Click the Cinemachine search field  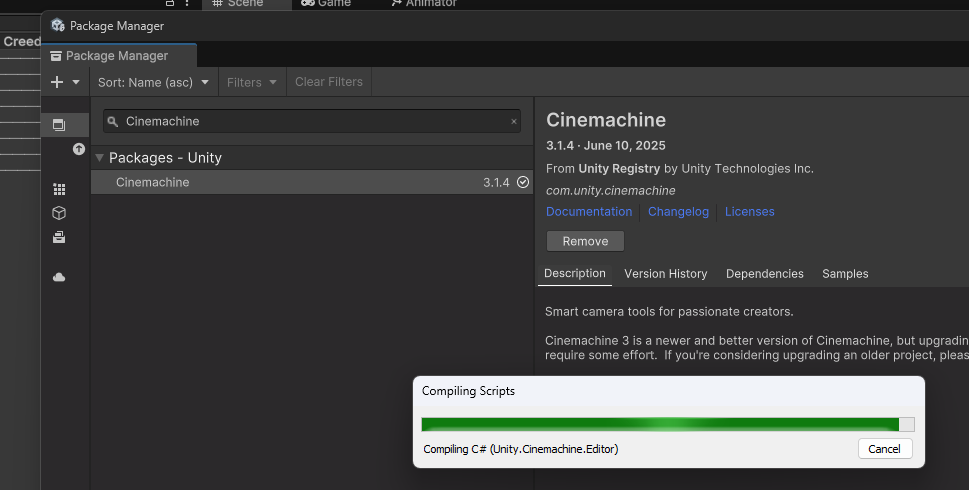click(x=312, y=121)
